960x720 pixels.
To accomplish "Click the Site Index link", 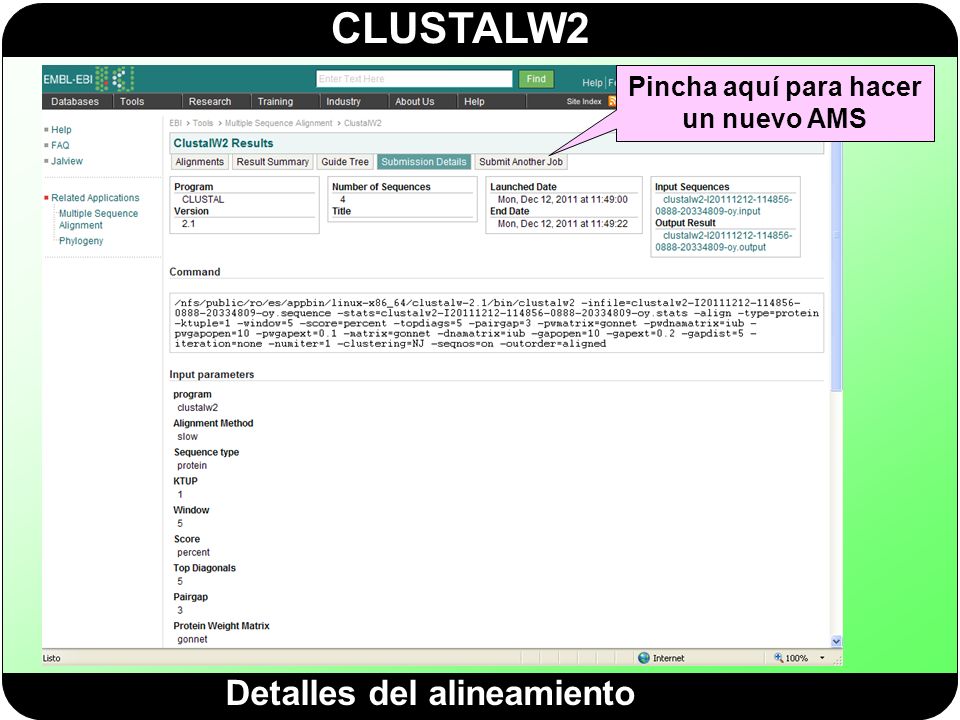I will 583,102.
